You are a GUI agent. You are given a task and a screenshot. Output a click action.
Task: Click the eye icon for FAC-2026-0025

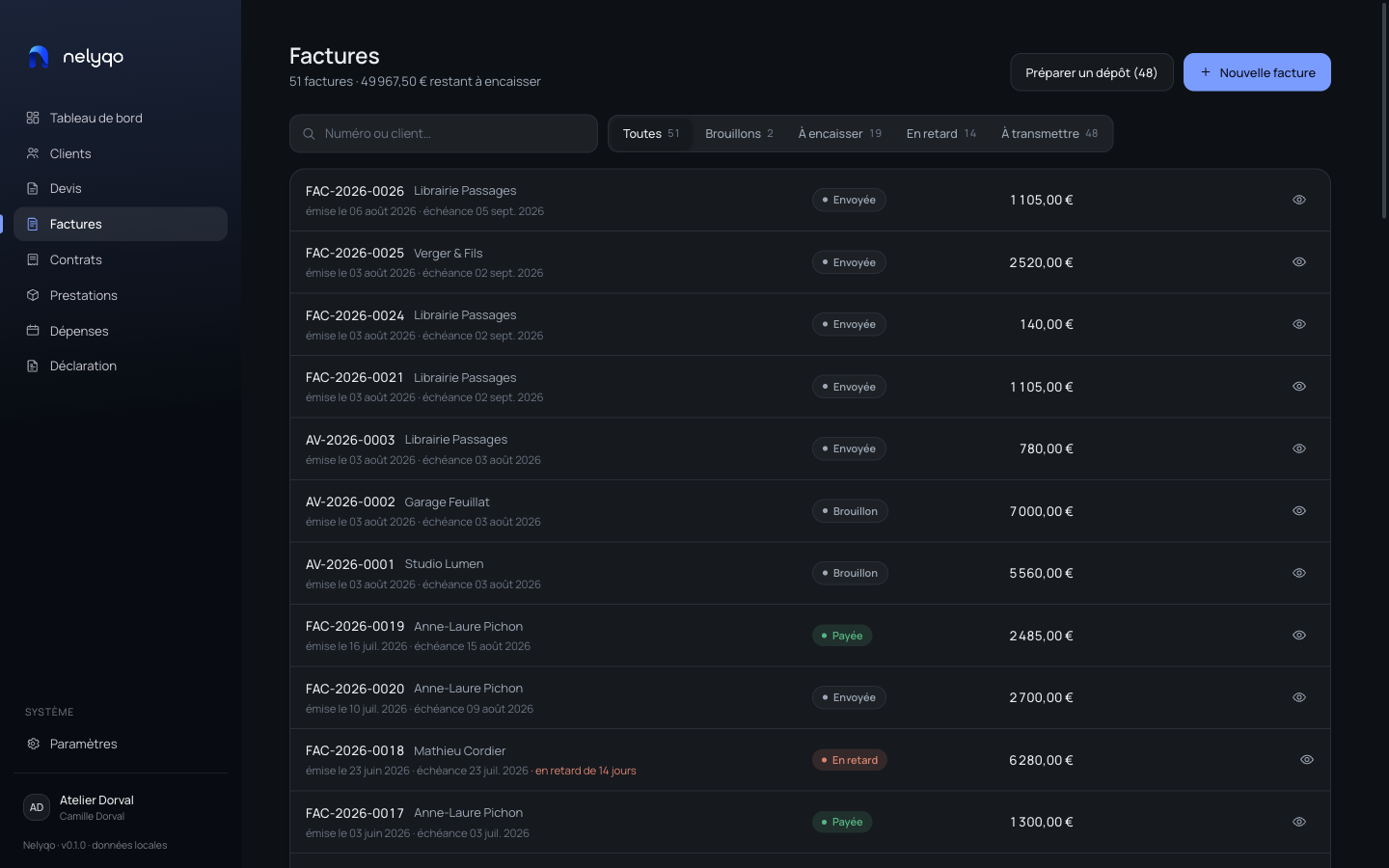click(x=1299, y=262)
